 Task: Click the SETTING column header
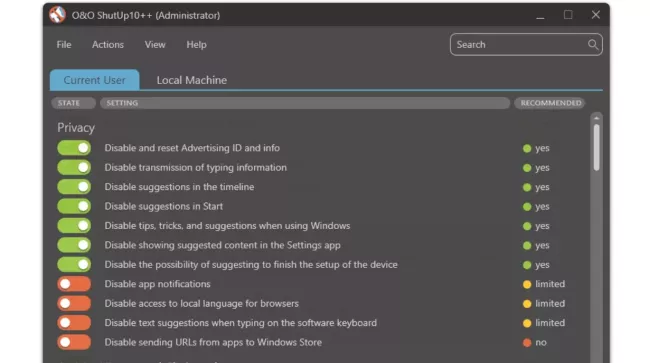[305, 103]
